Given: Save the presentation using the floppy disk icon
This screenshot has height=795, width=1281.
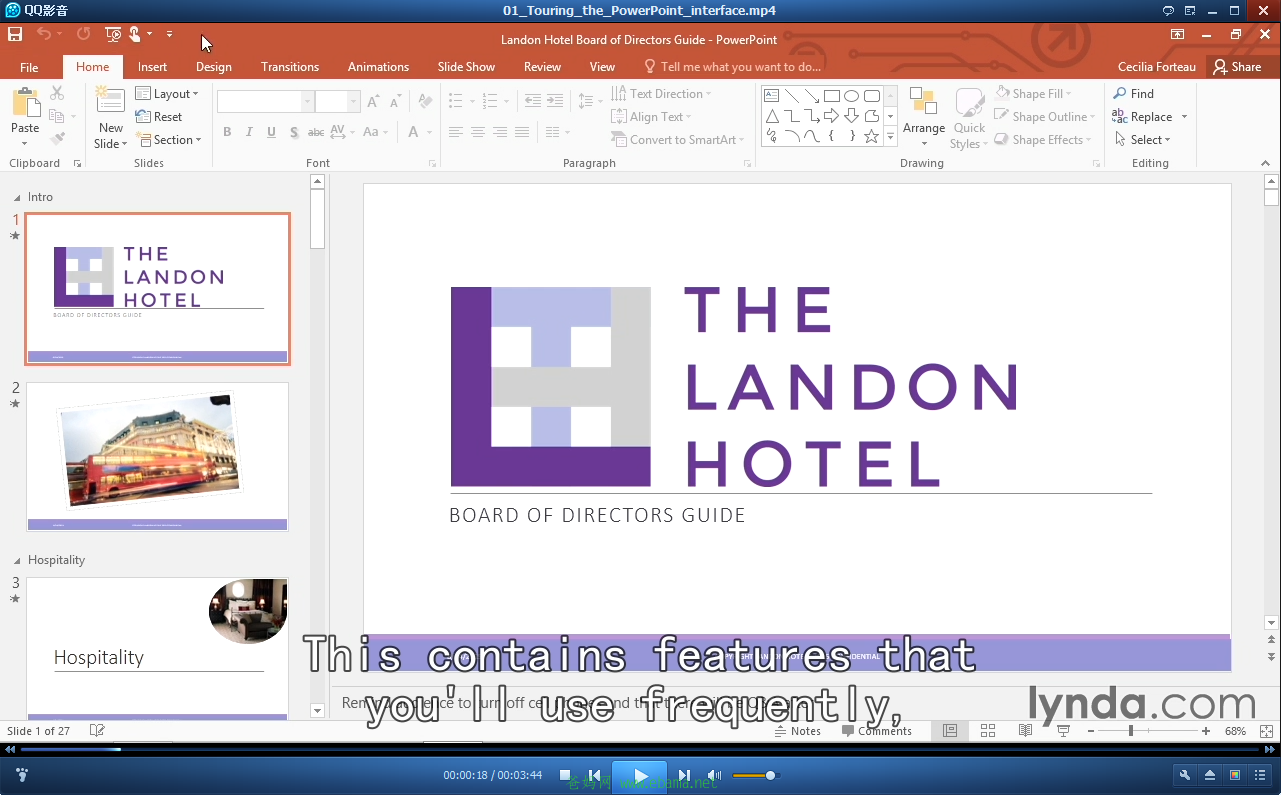Looking at the screenshot, I should 15,34.
